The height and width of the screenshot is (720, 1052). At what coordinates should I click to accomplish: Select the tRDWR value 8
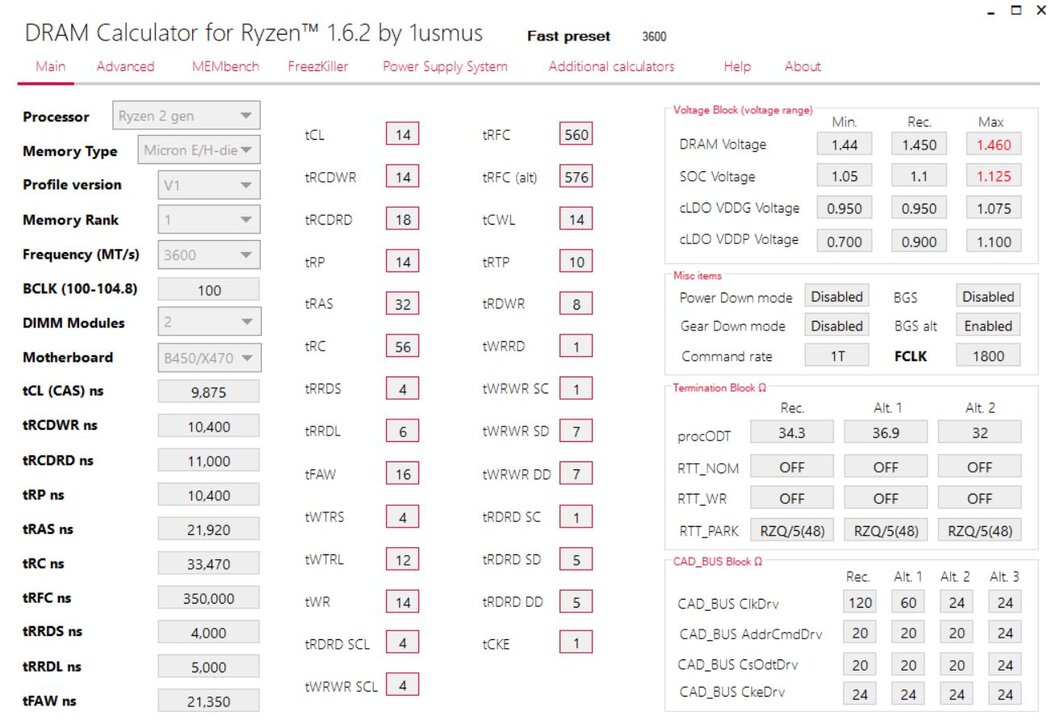pyautogui.click(x=576, y=304)
